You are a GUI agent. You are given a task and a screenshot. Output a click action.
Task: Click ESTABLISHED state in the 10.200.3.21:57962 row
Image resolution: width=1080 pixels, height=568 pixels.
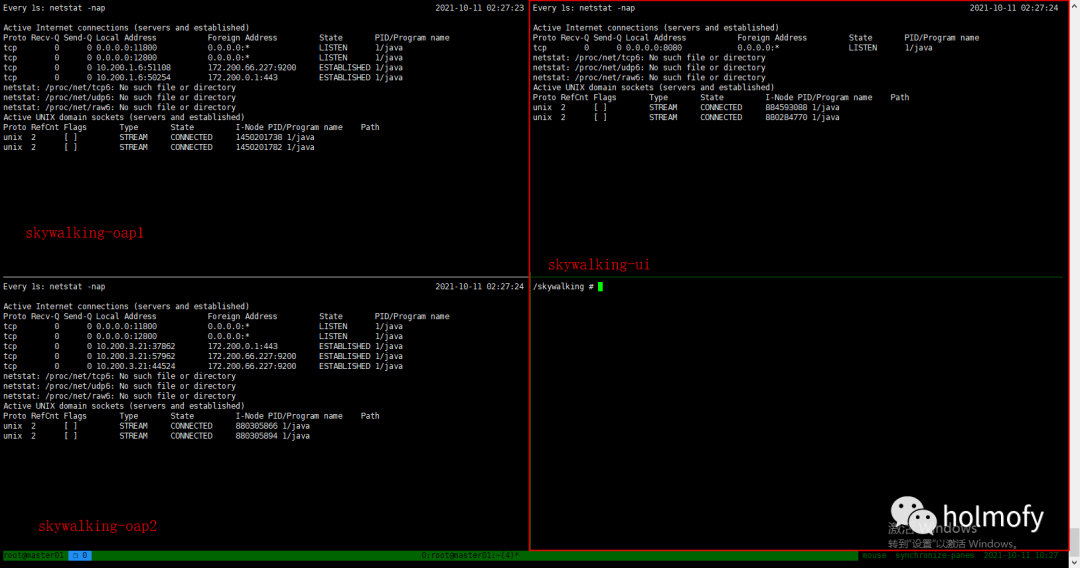pyautogui.click(x=344, y=357)
